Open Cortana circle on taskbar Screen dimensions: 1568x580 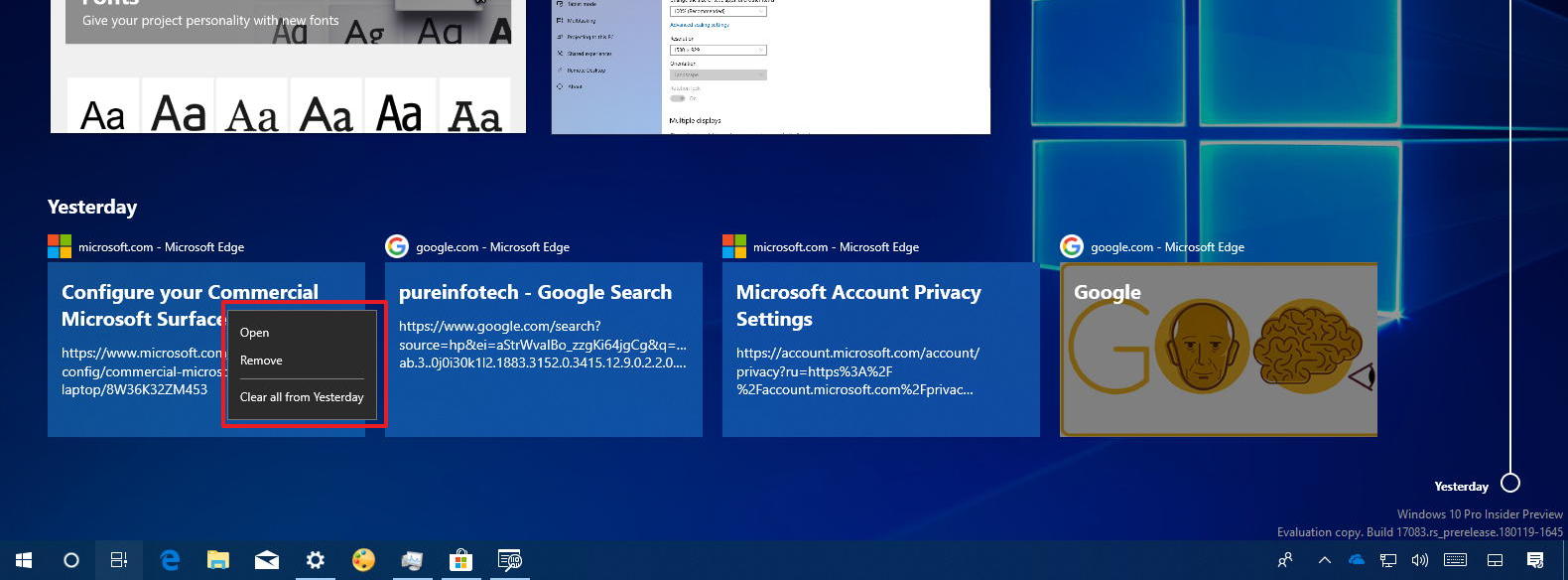[71, 560]
